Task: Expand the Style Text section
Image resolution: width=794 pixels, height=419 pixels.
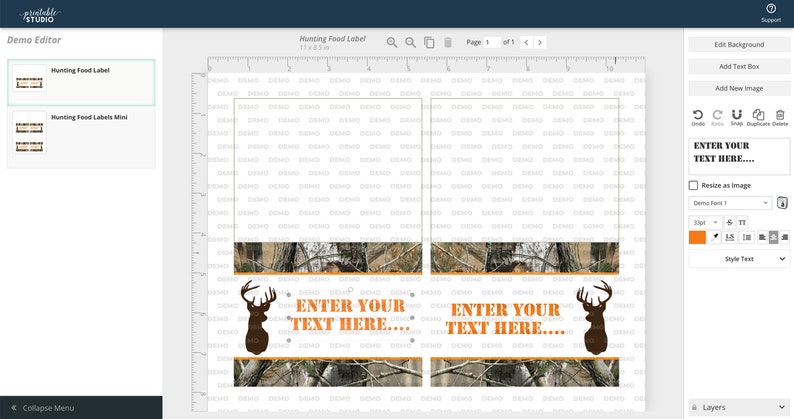Action: click(739, 259)
